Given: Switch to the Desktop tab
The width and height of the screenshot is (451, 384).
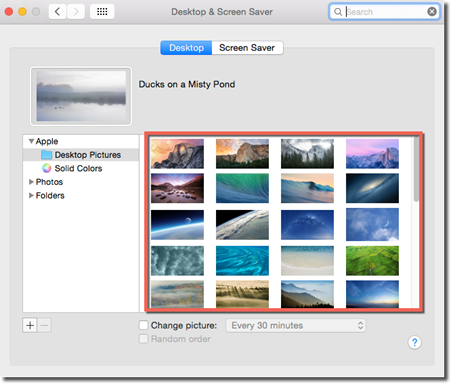Looking at the screenshot, I should (x=186, y=48).
